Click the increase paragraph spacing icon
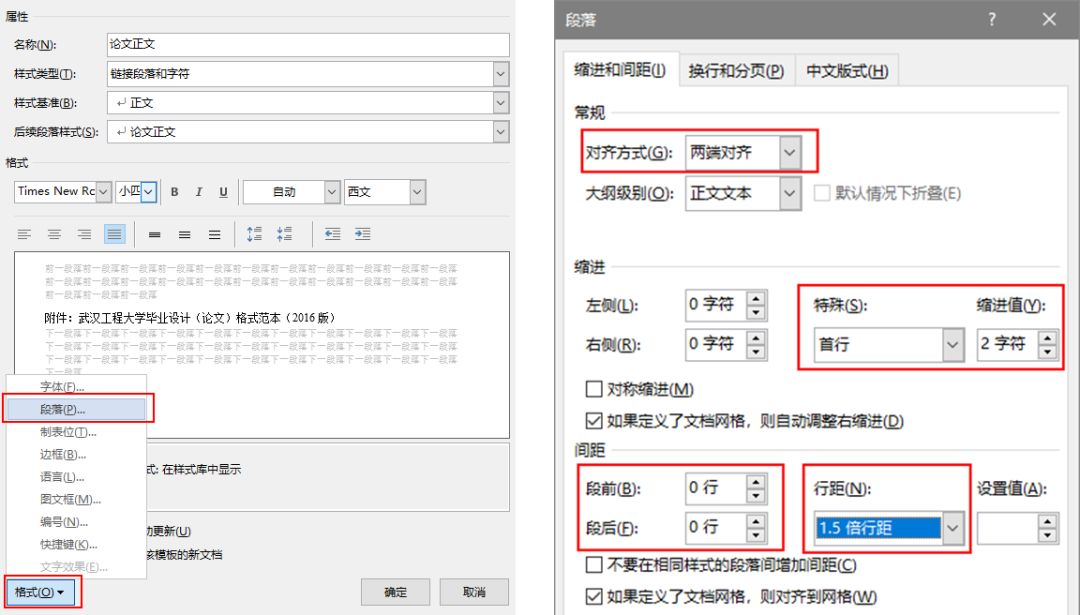Screen dimensions: 1080x615 [x=253, y=232]
